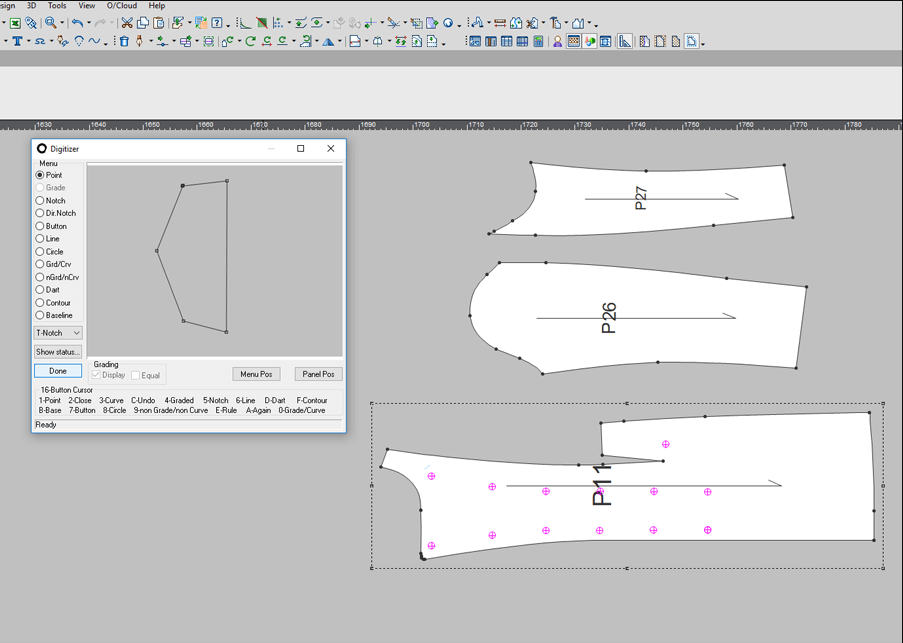Viewport: 903px width, 643px height.
Task: Open the T-Notch dropdown
Action: 58,333
